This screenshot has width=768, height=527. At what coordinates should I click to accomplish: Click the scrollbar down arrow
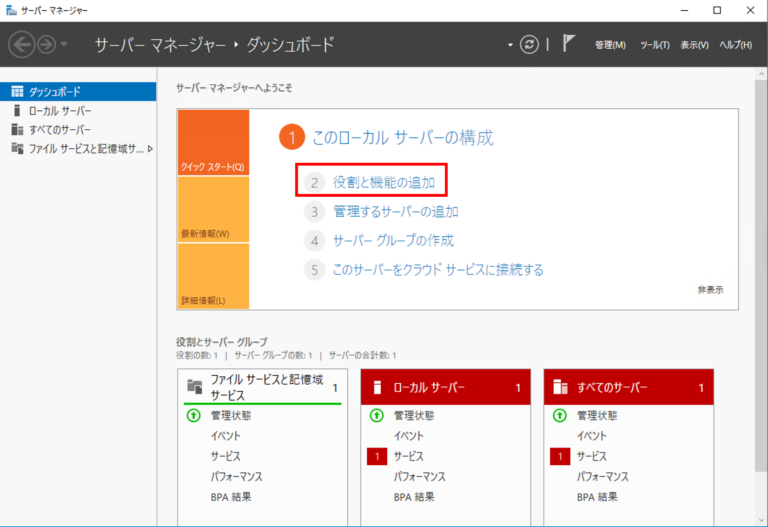point(761,520)
